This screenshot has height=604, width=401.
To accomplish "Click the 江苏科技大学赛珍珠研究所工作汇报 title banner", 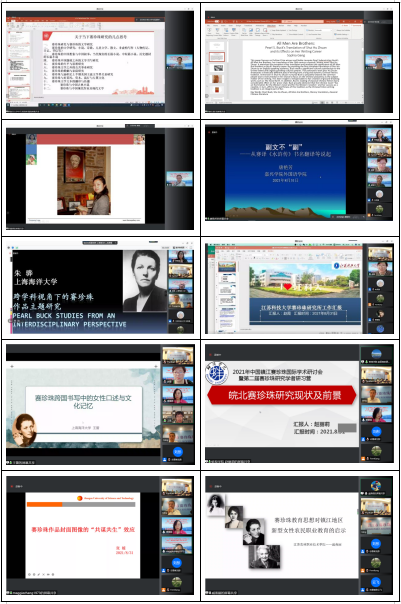I will coord(305,310).
